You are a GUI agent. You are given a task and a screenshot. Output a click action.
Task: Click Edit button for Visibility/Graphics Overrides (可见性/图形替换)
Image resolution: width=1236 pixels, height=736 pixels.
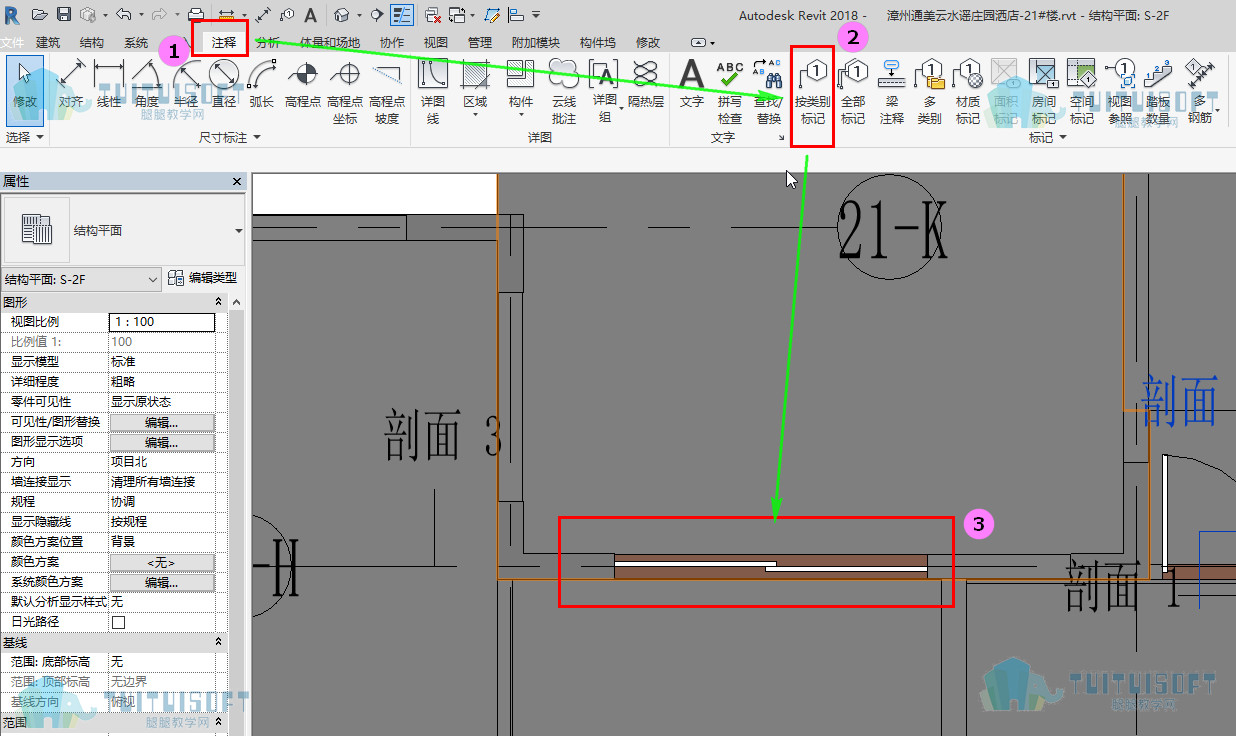162,422
